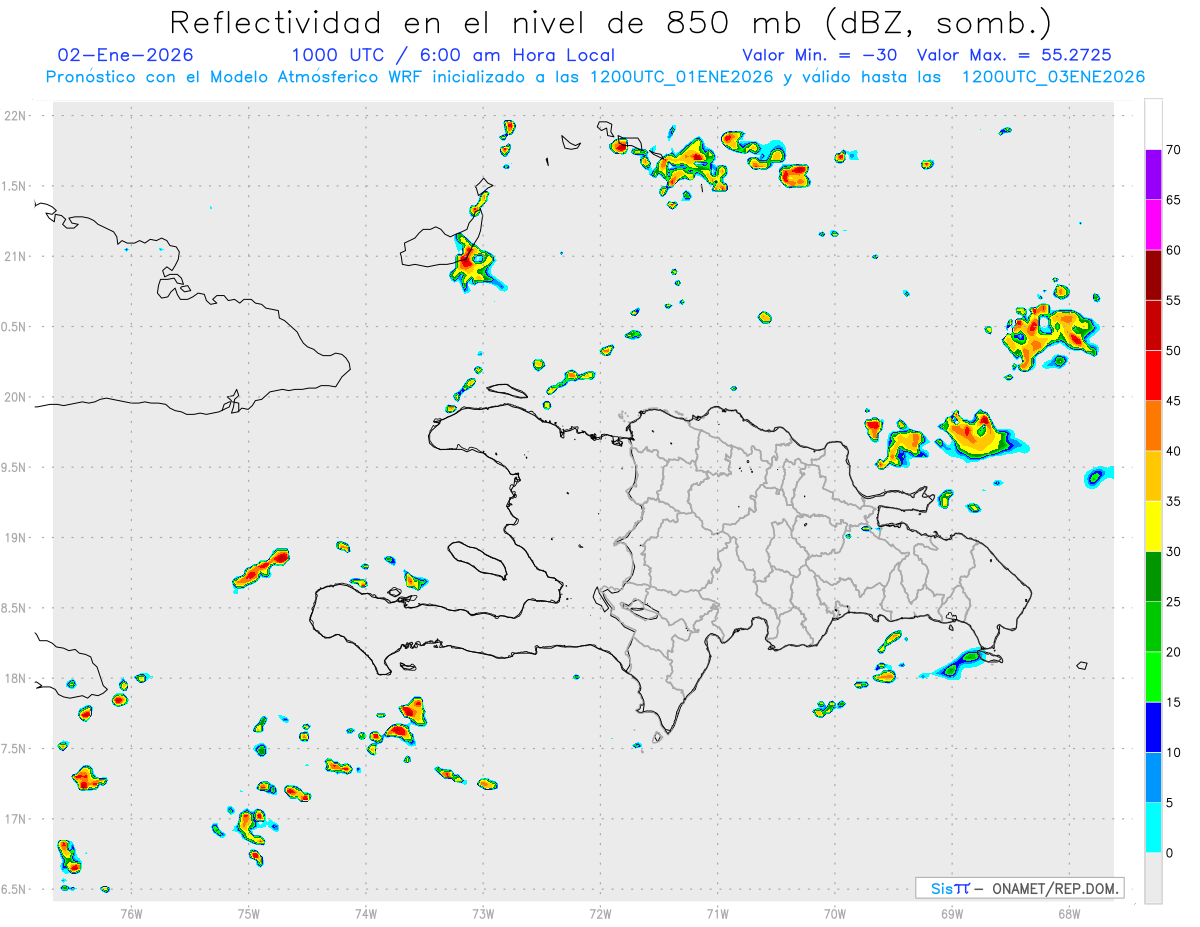Select the cyan 0–5 dBZ color band
The width and height of the screenshot is (1200, 927).
point(1153,828)
